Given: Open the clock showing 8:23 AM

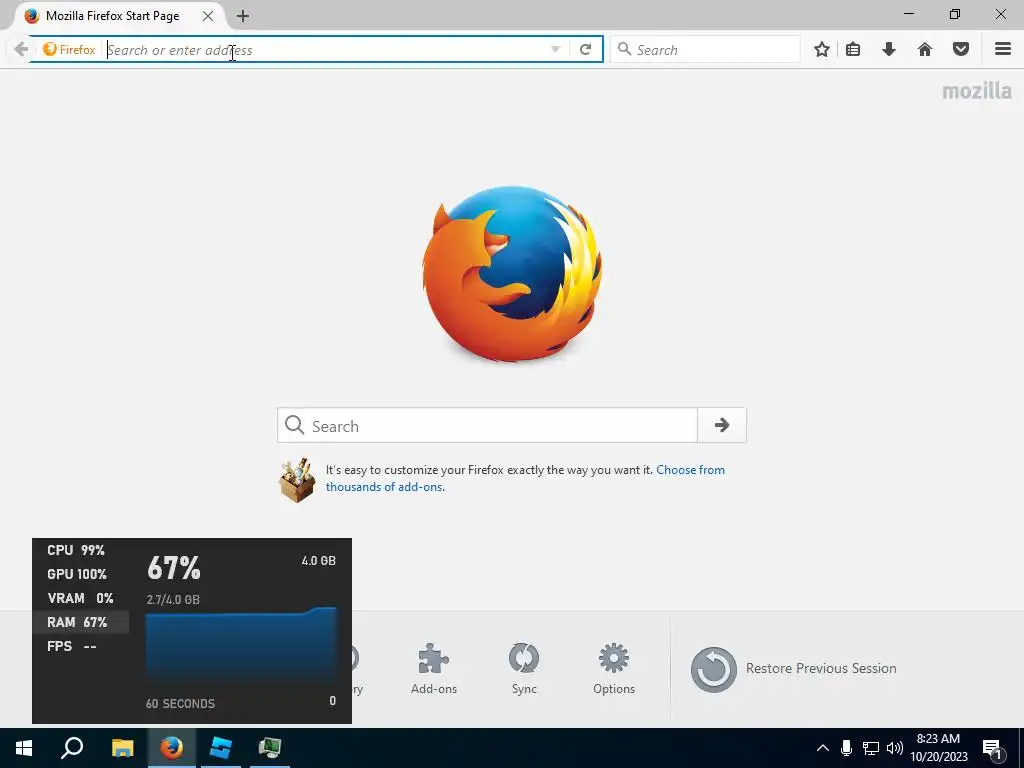Looking at the screenshot, I should click(x=938, y=748).
